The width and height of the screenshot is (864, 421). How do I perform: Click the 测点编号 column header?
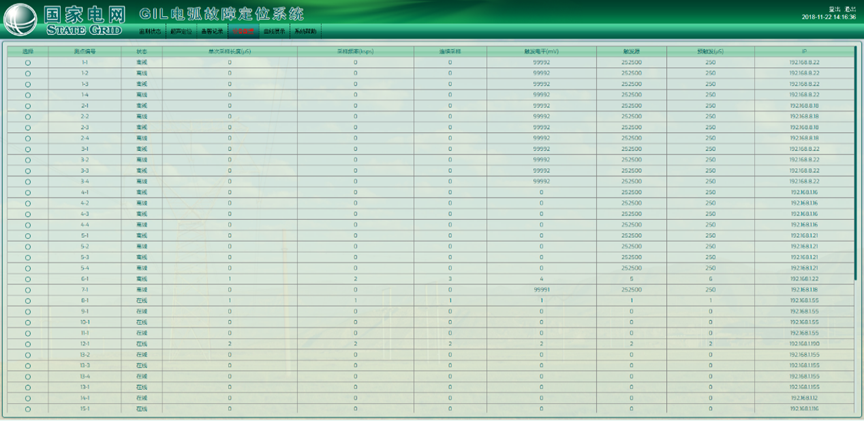[x=85, y=51]
